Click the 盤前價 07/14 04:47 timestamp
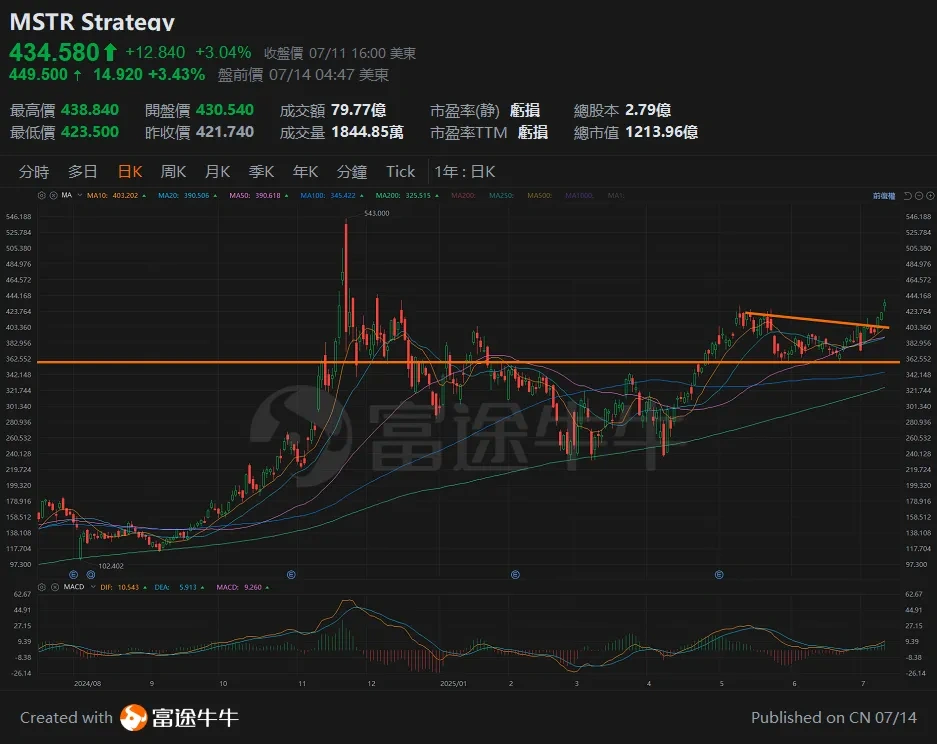The image size is (937, 744). tap(303, 75)
